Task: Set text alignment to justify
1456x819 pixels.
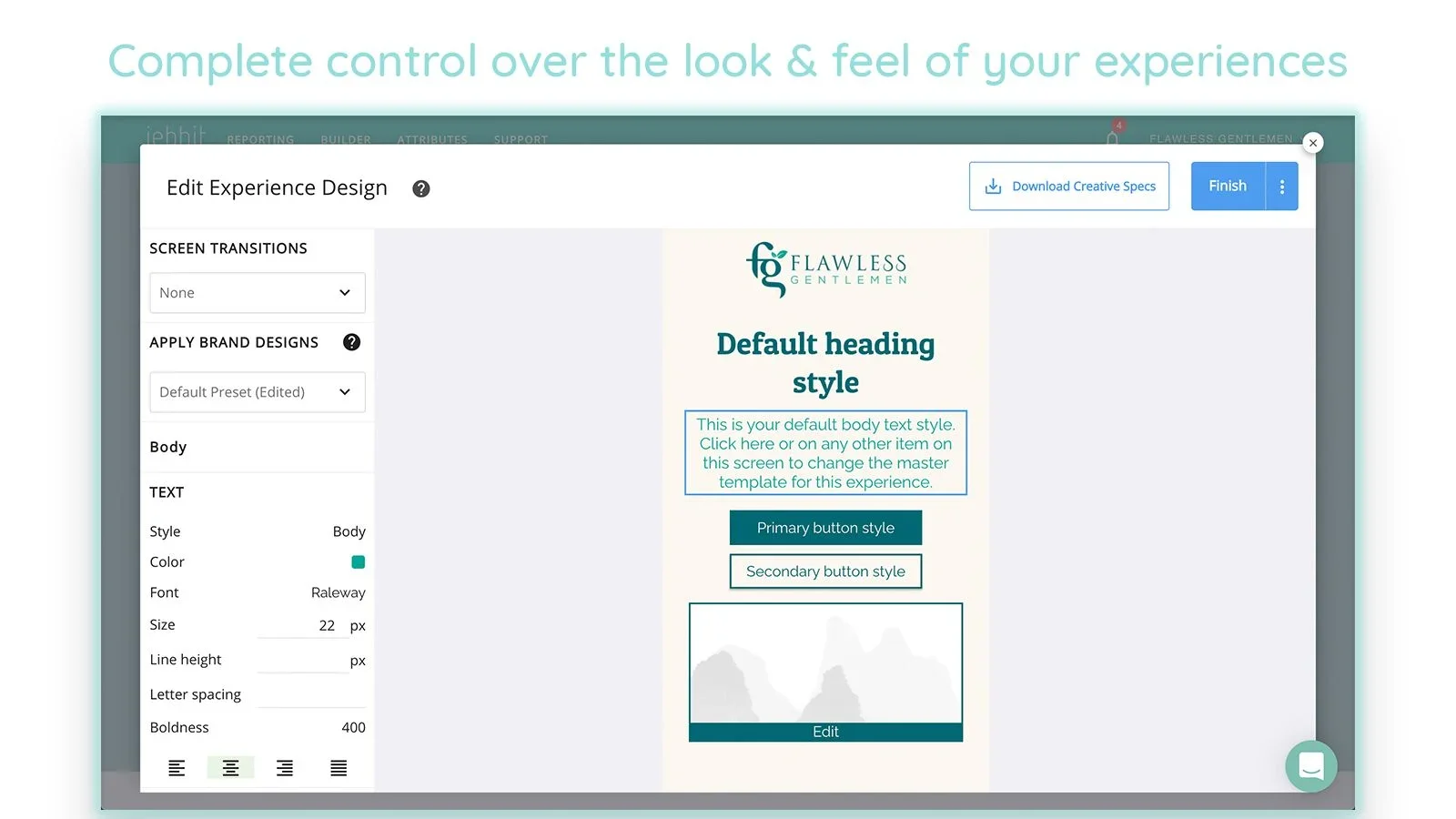Action: click(x=339, y=768)
